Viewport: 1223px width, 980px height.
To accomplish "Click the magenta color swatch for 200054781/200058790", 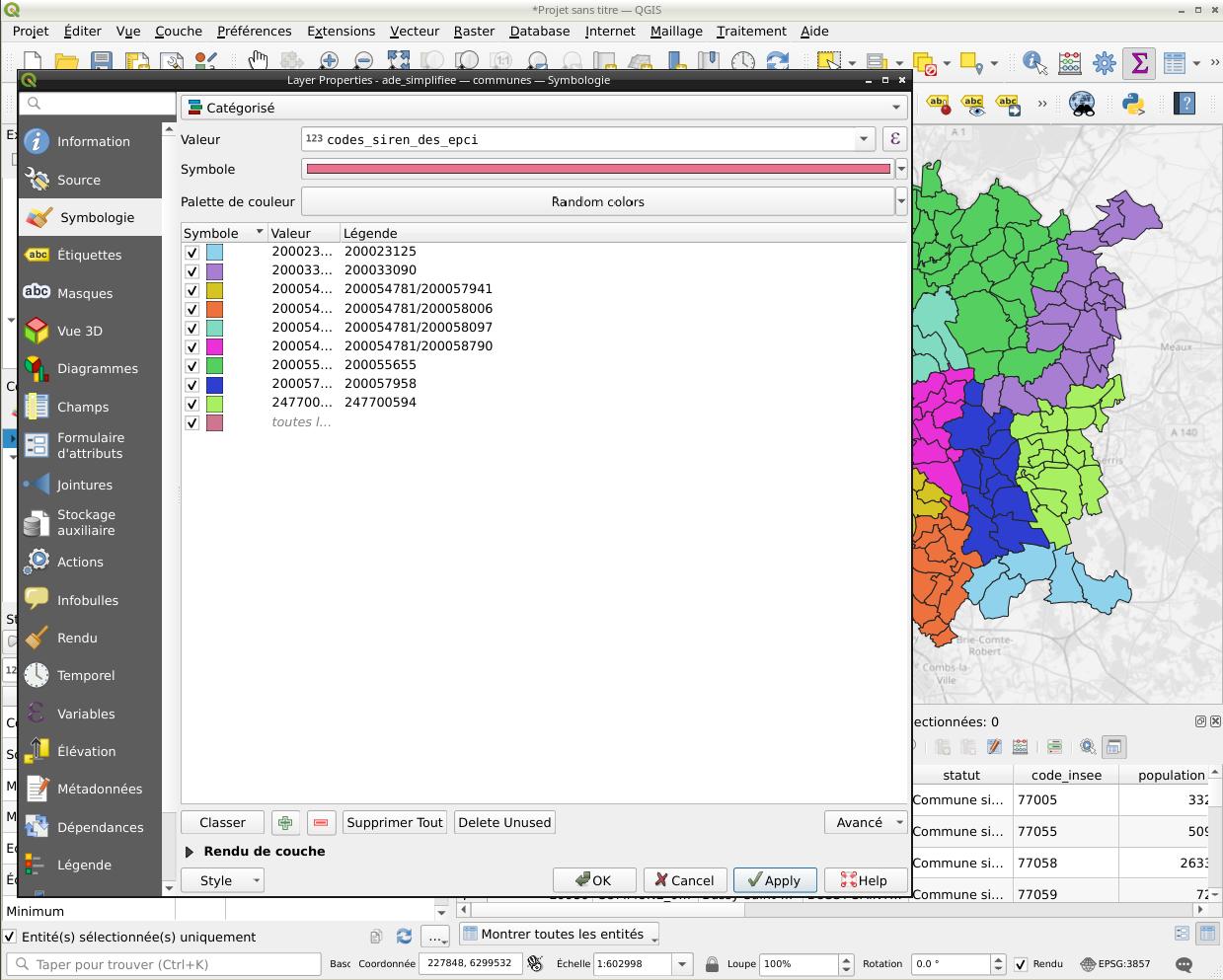I will coord(214,346).
